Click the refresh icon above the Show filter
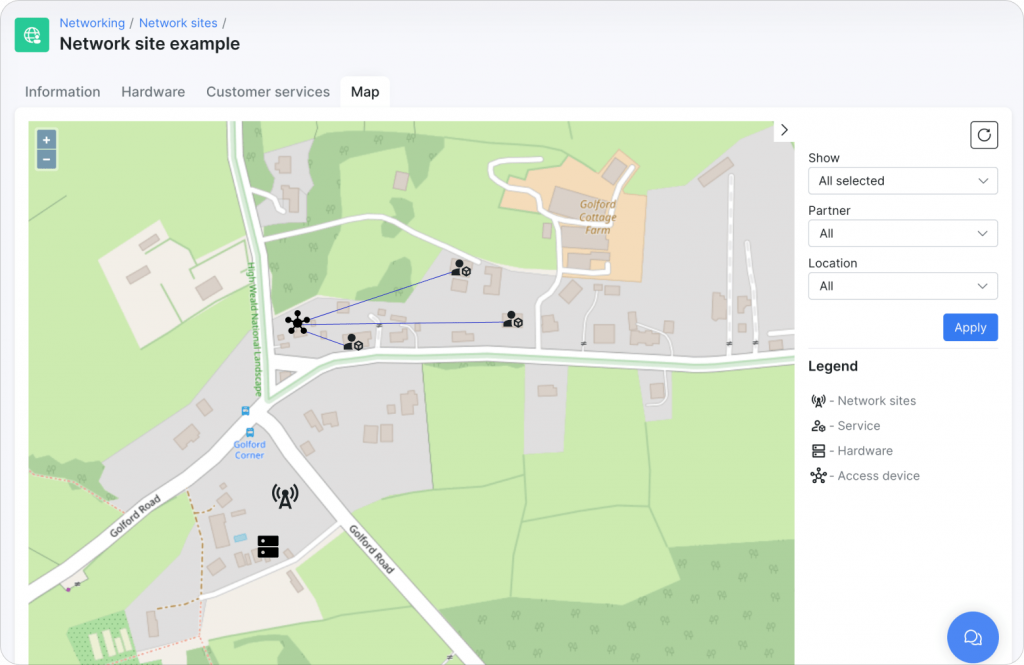Viewport: 1024px width, 665px height. (983, 134)
